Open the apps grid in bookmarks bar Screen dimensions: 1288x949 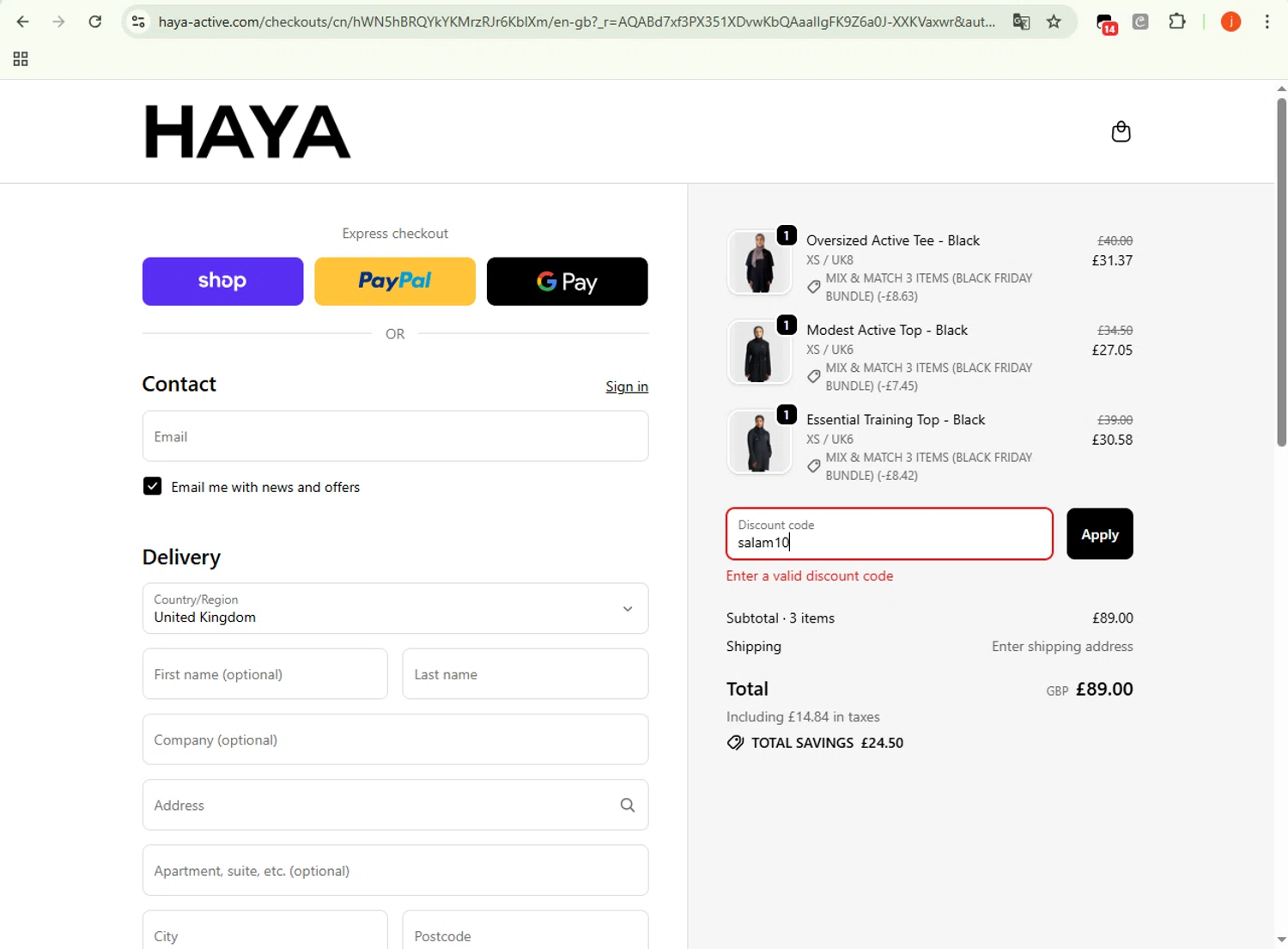(21, 59)
